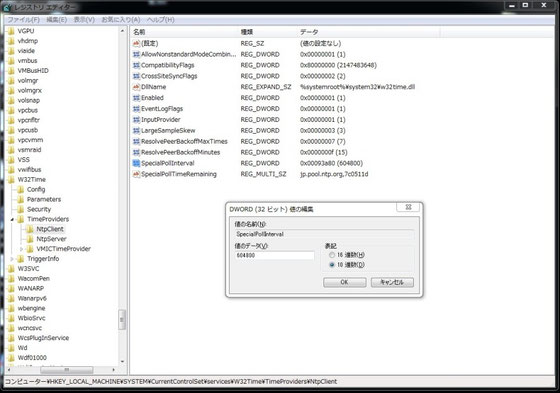Click the %systemroot%\system32\w32time.dll data cell

358,87
